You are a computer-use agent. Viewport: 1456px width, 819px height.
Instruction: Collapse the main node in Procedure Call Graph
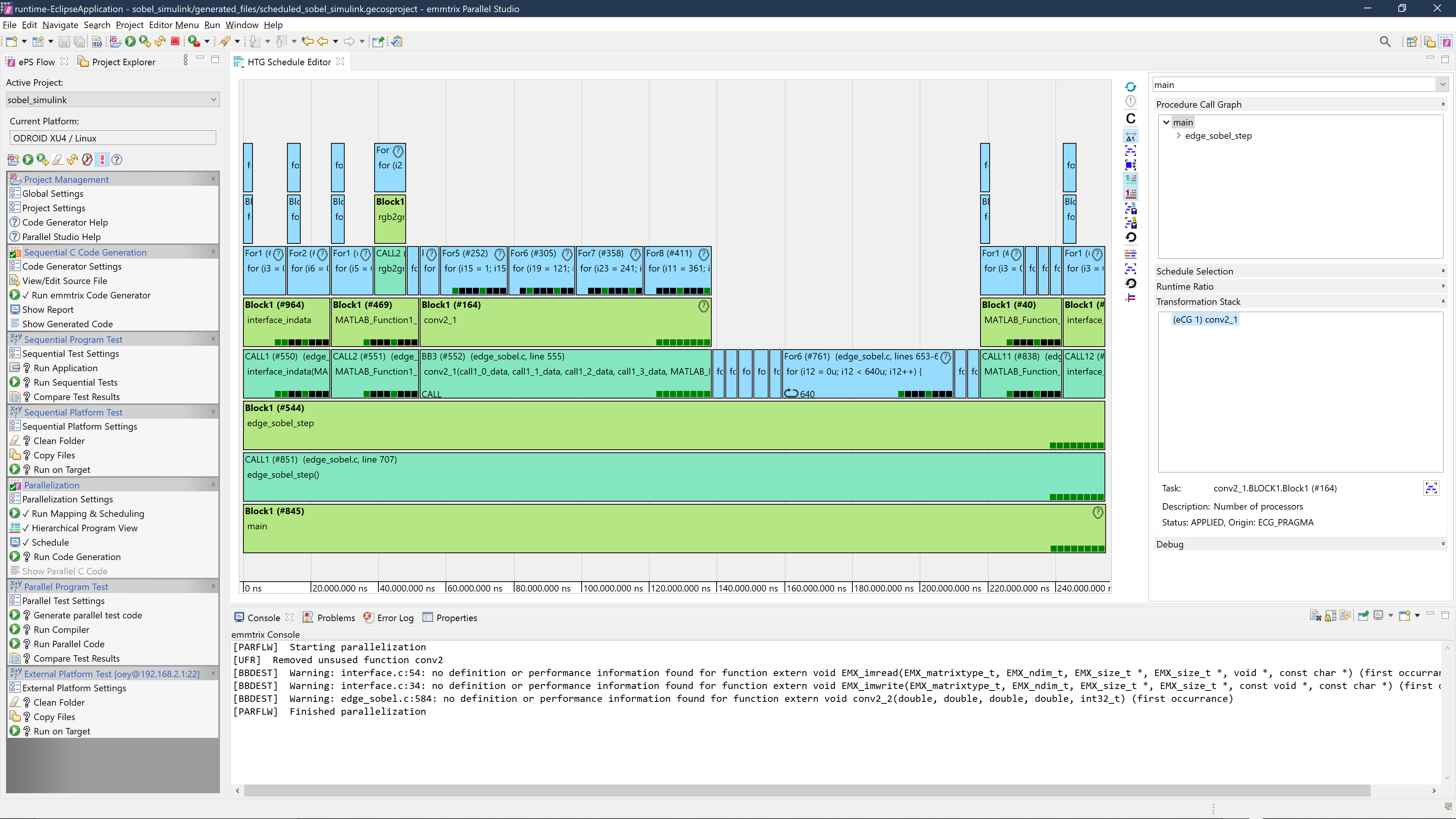(x=1166, y=122)
